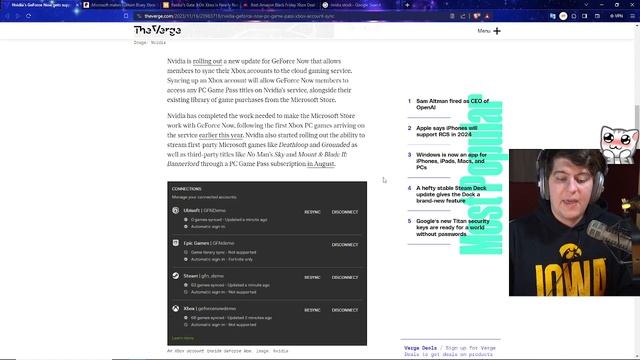The height and width of the screenshot is (360, 640).
Task: Open the reader mode icon in address bar
Action: (x=452, y=16)
